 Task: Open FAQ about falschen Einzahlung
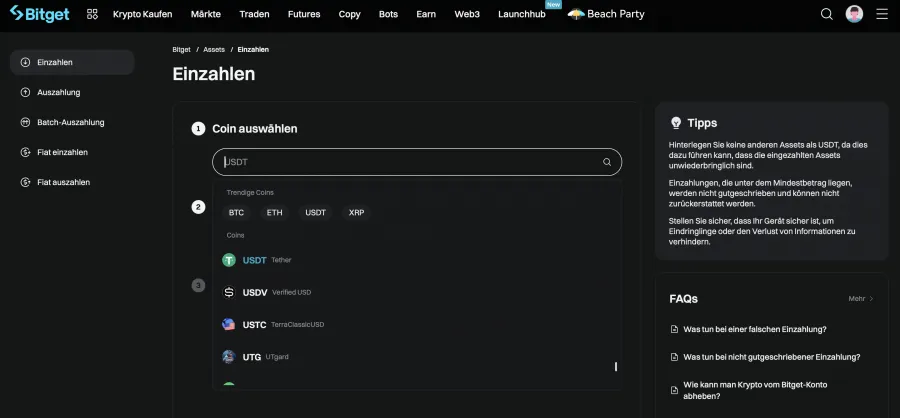[x=754, y=329]
